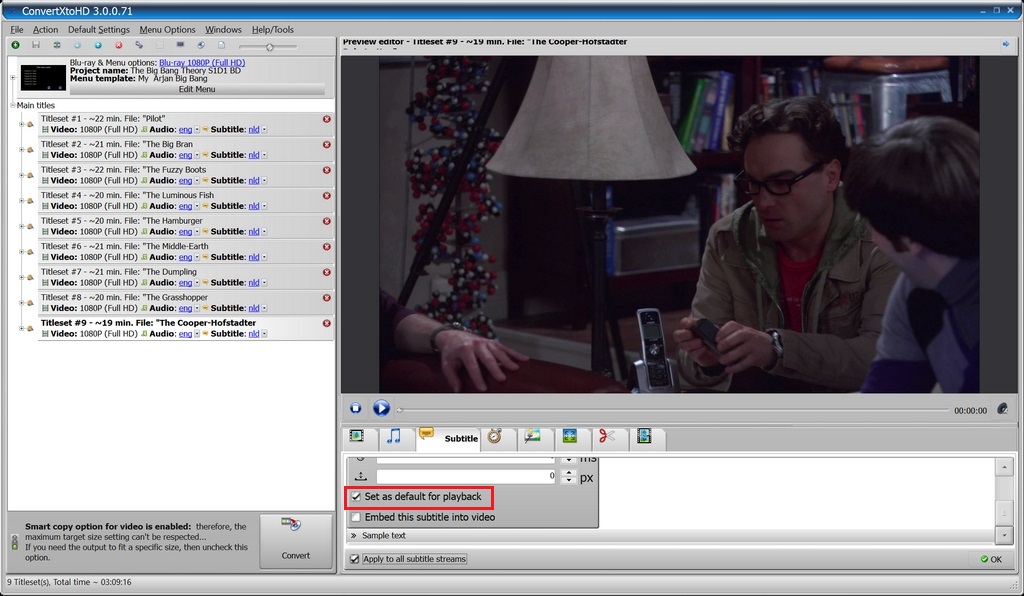
Task: Open the Action menu
Action: (x=46, y=29)
